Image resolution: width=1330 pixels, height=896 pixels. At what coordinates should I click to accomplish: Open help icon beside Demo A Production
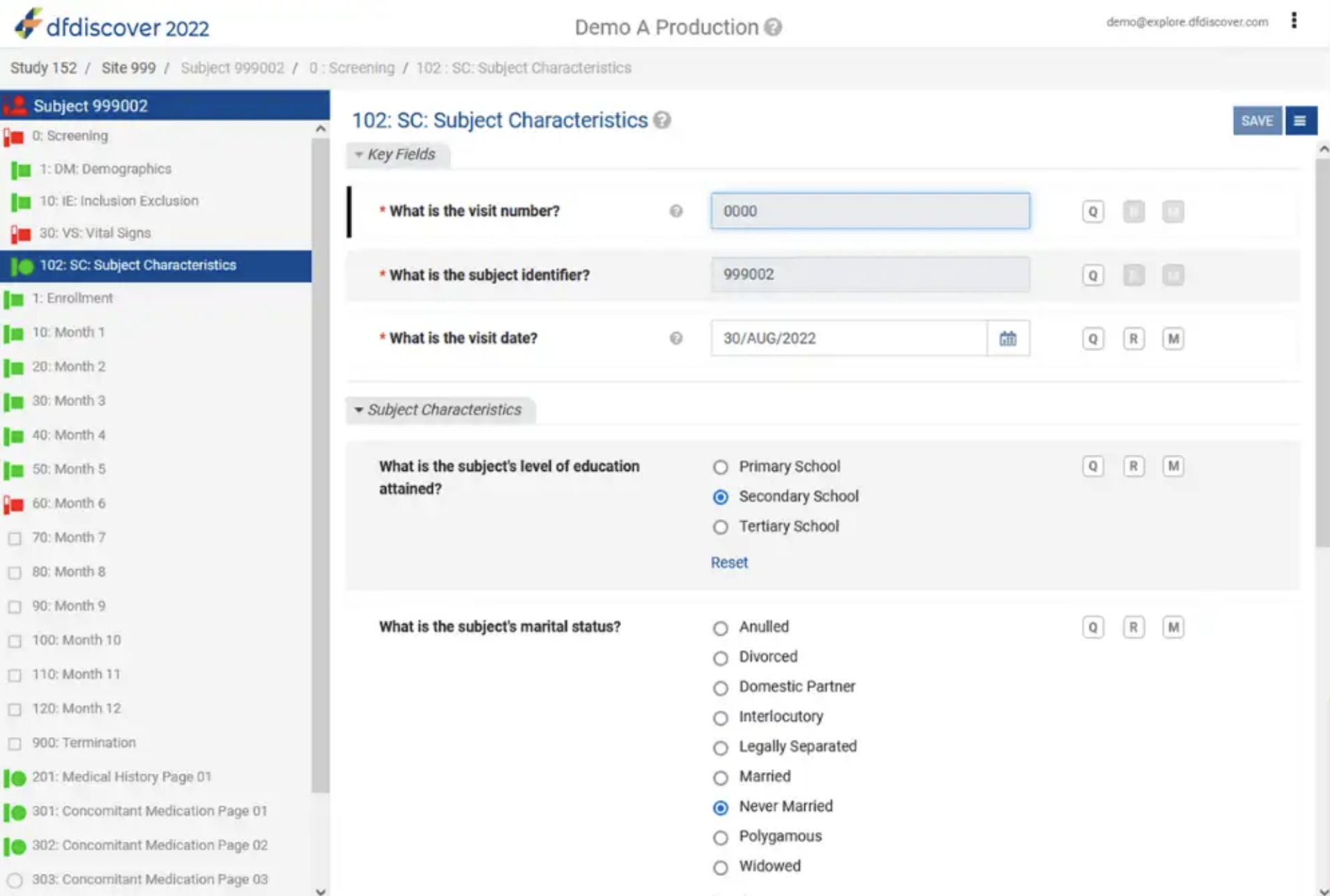pyautogui.click(x=772, y=27)
